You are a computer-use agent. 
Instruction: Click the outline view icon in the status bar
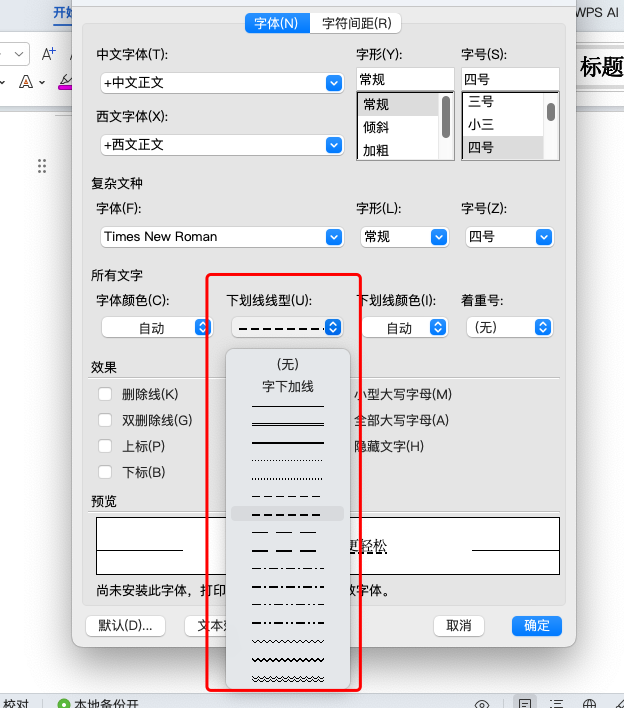[x=557, y=703]
